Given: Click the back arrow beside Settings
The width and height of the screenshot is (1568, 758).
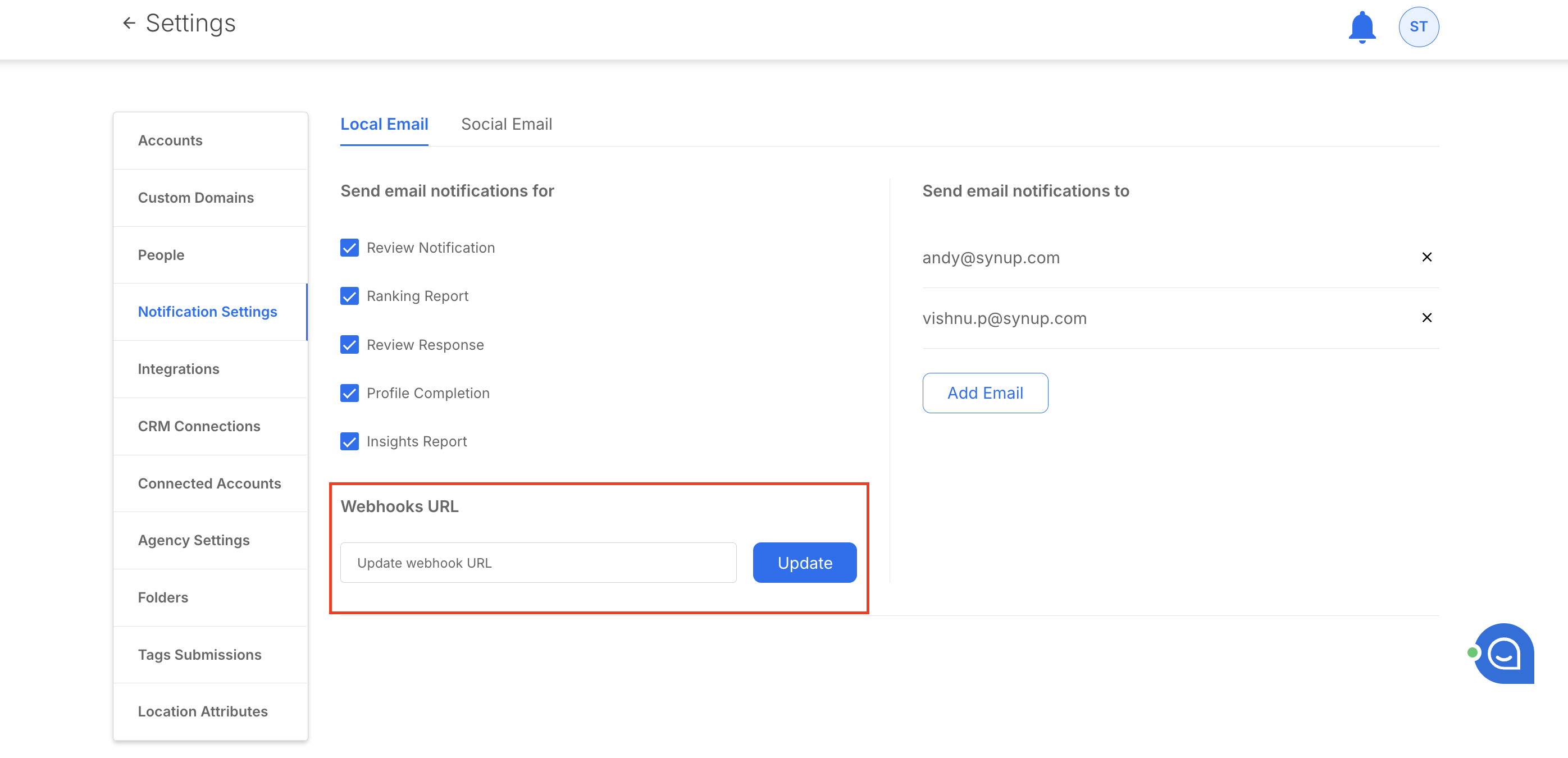Looking at the screenshot, I should pyautogui.click(x=129, y=23).
